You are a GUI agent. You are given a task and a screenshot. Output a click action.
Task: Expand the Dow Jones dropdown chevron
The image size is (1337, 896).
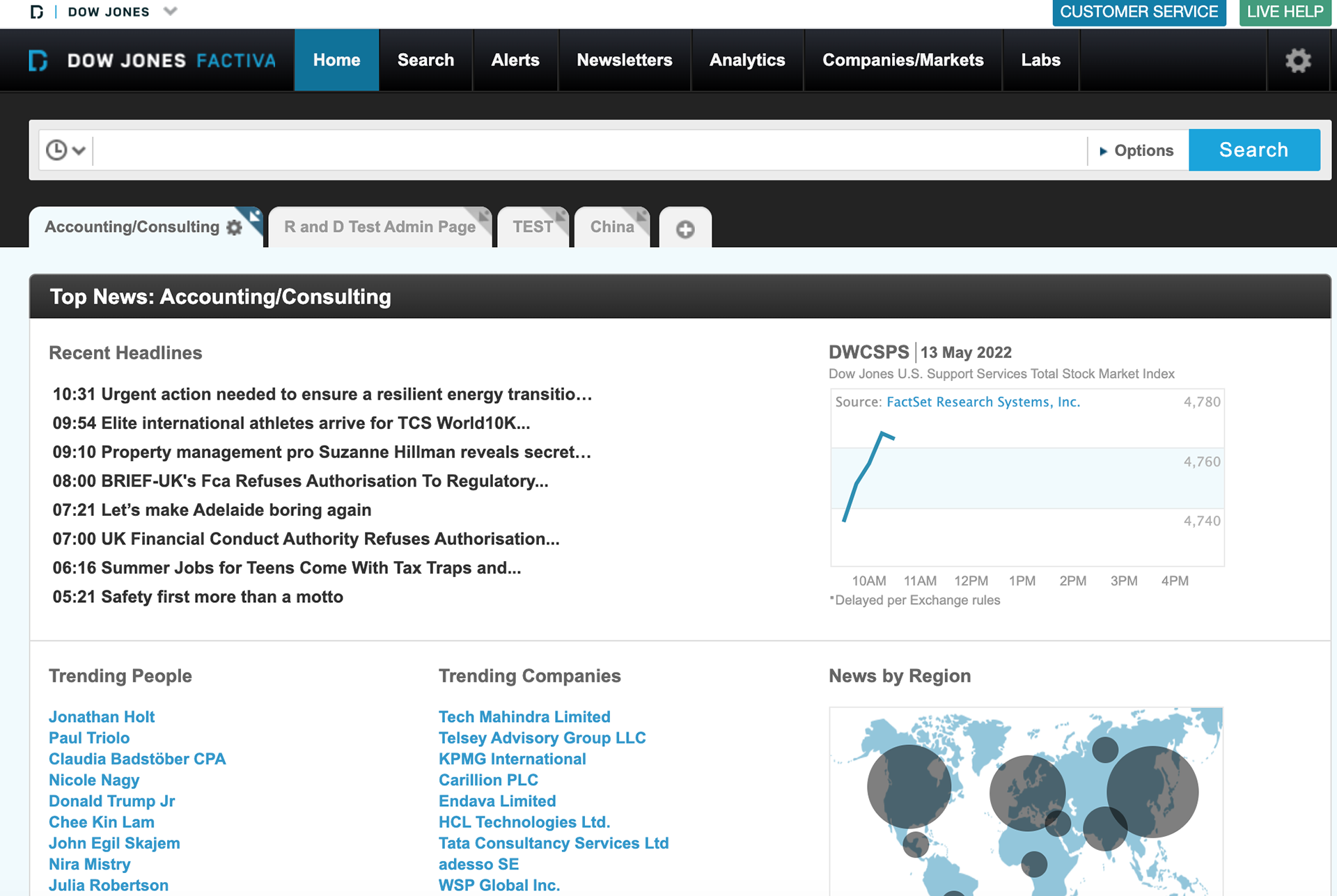[x=171, y=11]
